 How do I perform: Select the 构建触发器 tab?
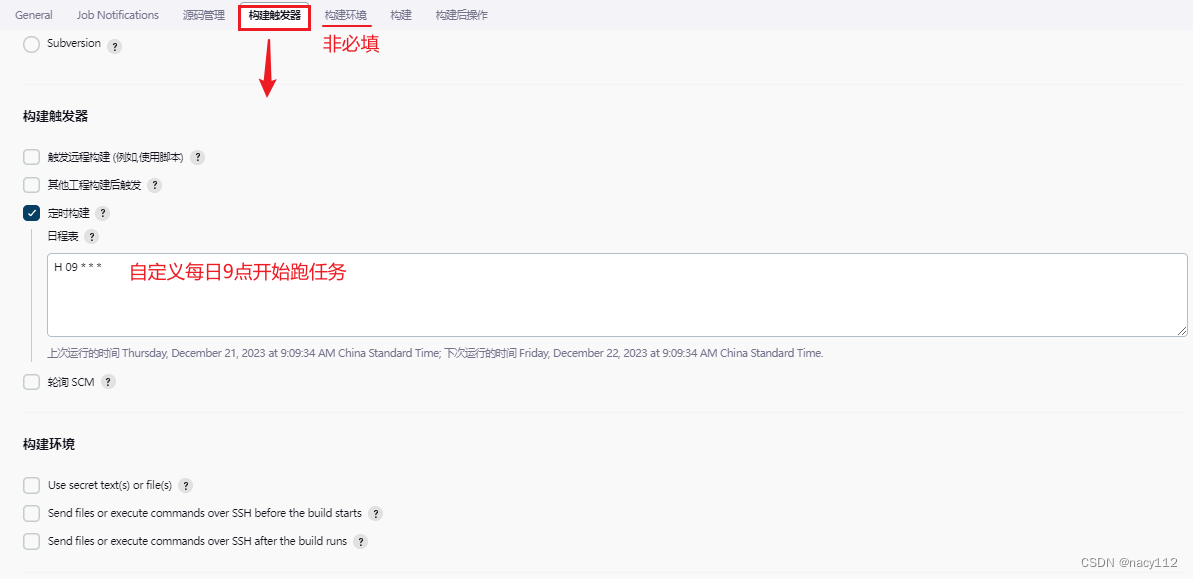[x=274, y=15]
